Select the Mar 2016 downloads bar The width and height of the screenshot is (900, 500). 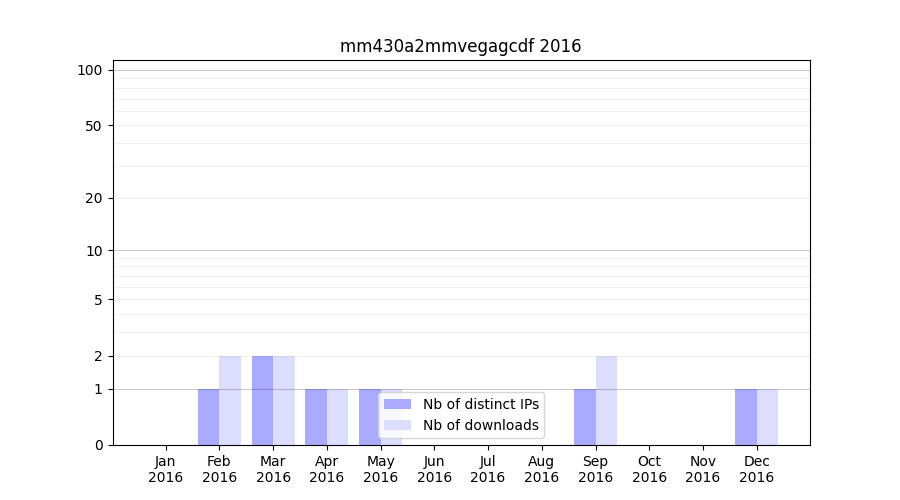(284, 400)
